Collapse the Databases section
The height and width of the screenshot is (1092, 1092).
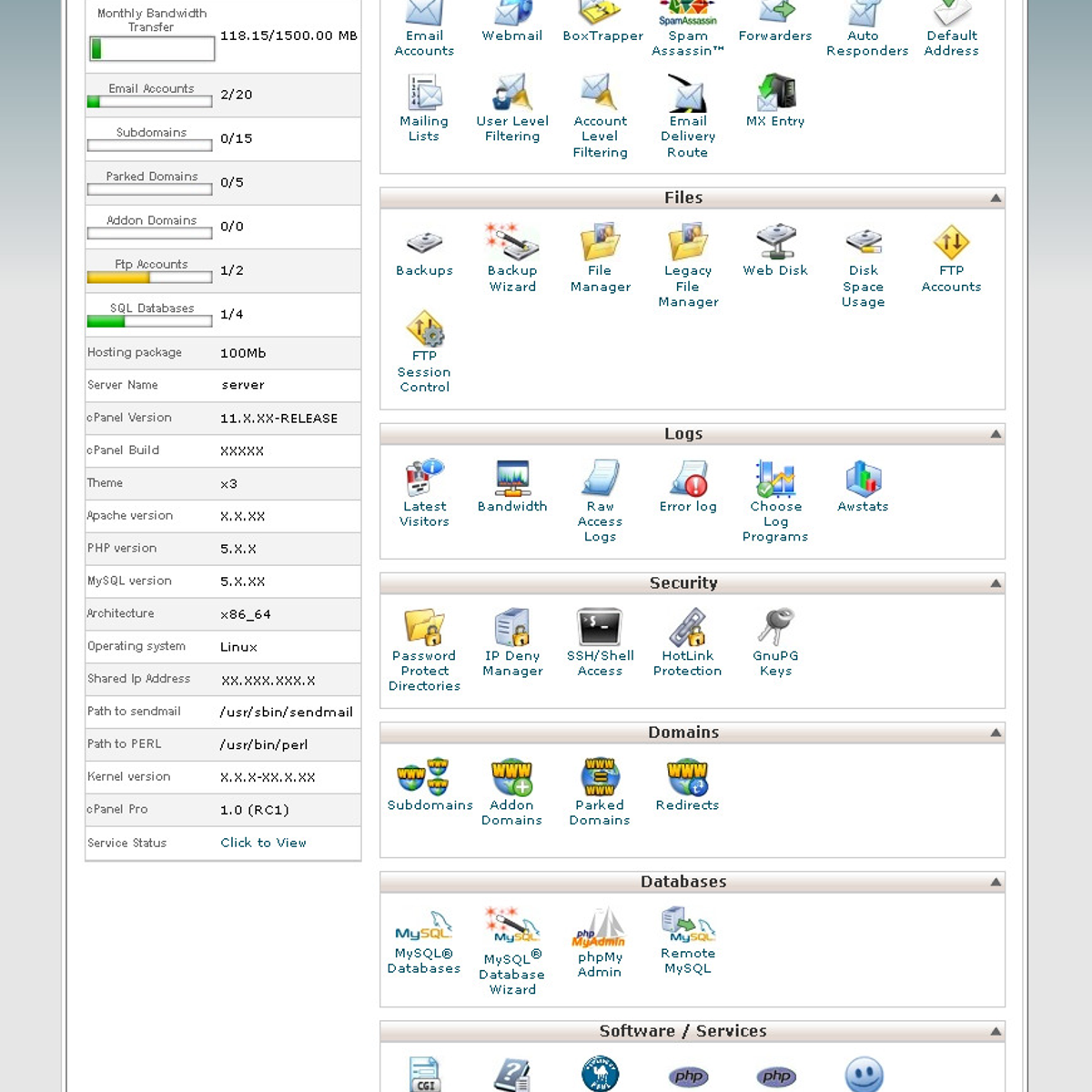click(996, 882)
